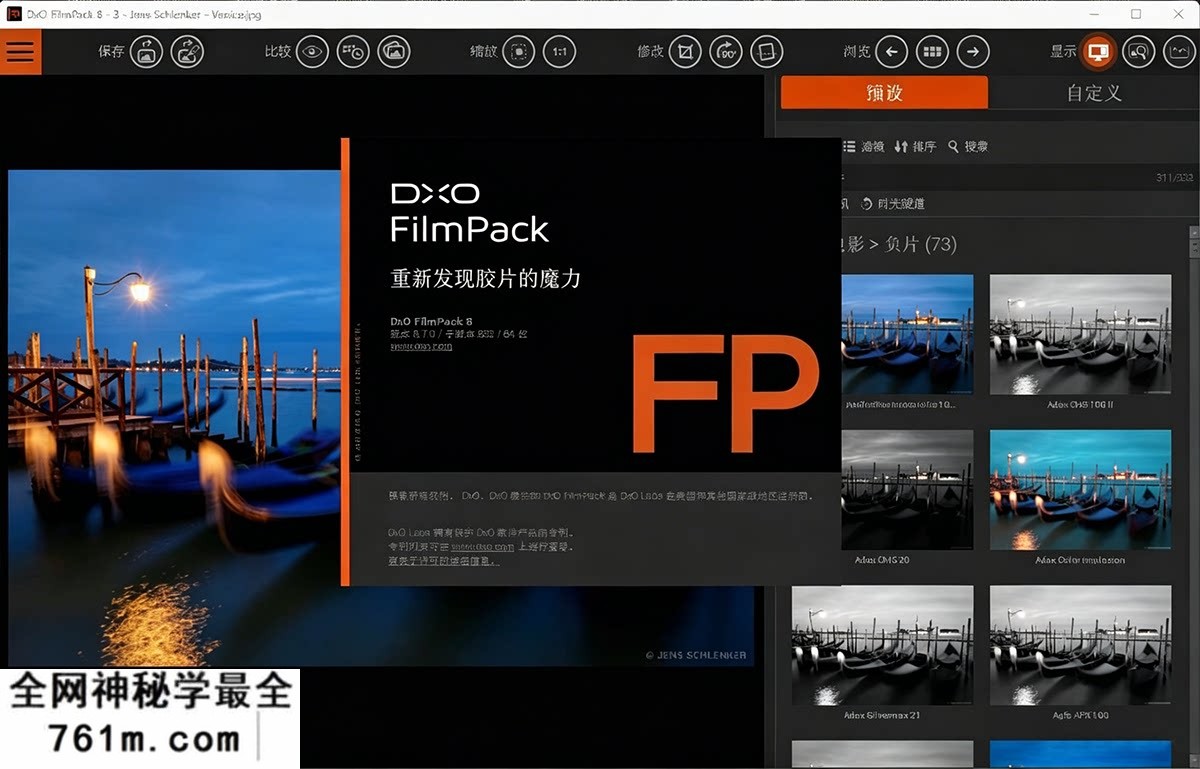Image resolution: width=1200 pixels, height=769 pixels.
Task: Select the crop tool icon
Action: (685, 52)
